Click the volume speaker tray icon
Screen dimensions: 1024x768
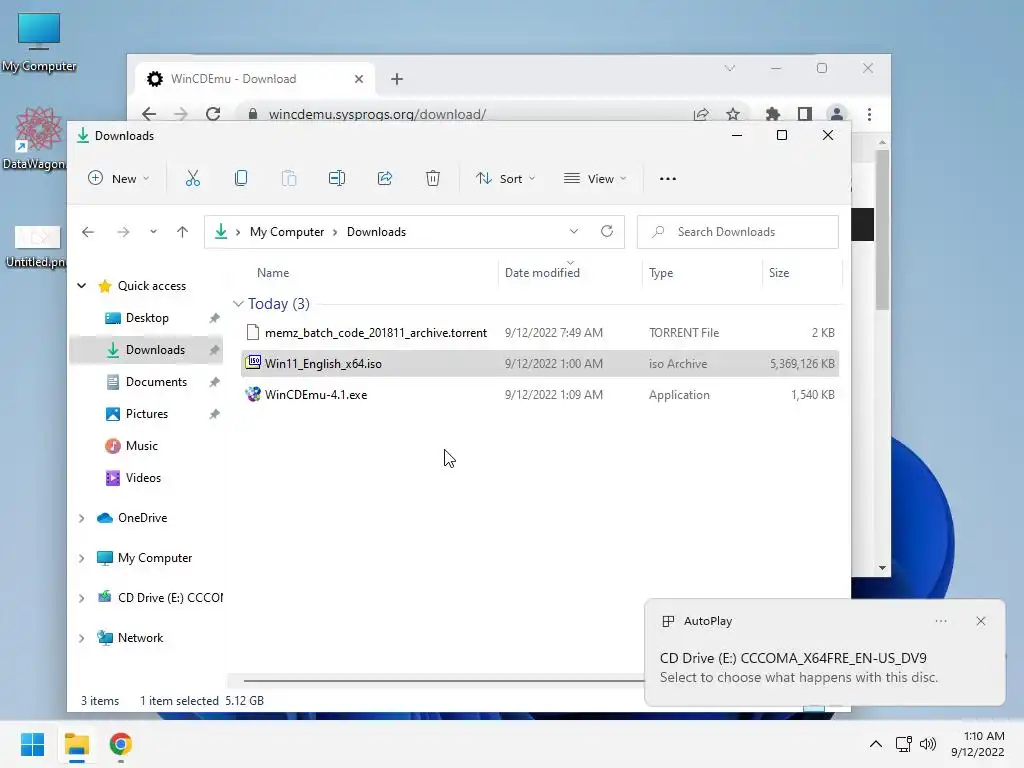coord(927,744)
